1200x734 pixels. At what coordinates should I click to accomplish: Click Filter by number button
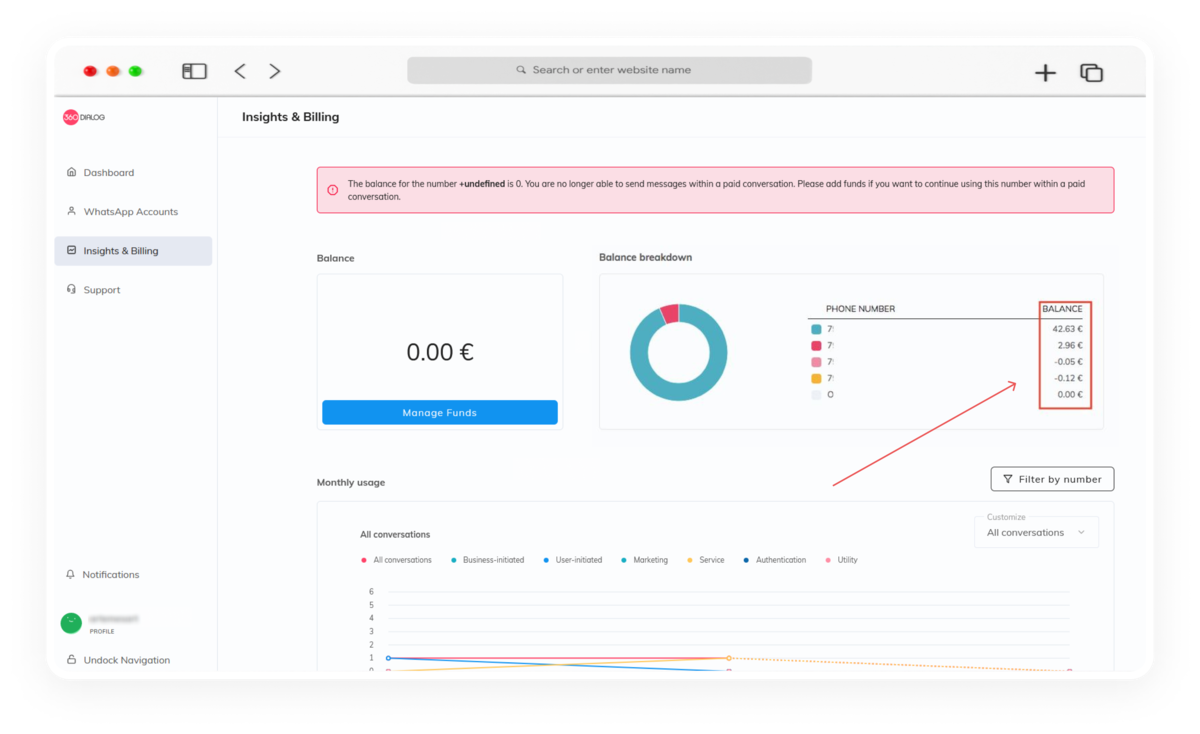(1052, 479)
